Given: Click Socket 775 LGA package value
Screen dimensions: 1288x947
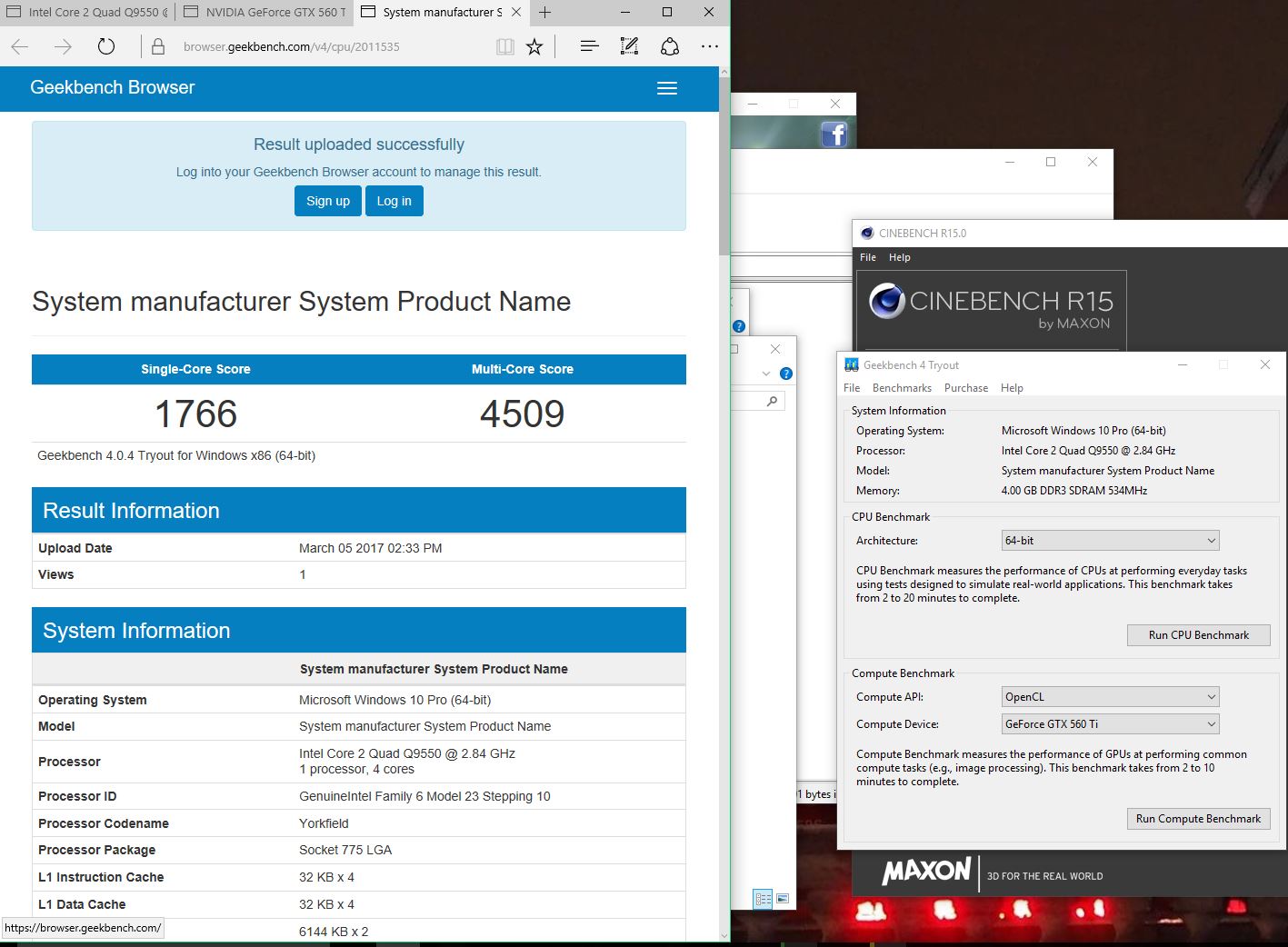Looking at the screenshot, I should coord(345,850).
